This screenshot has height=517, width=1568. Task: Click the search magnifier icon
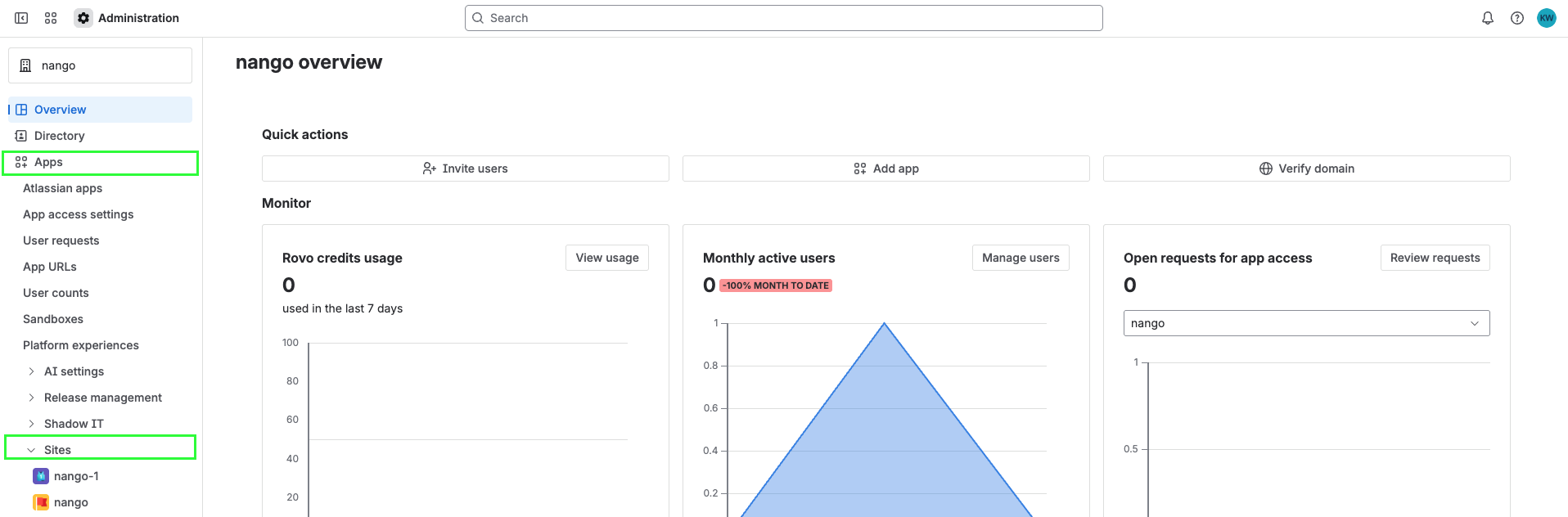click(x=478, y=18)
